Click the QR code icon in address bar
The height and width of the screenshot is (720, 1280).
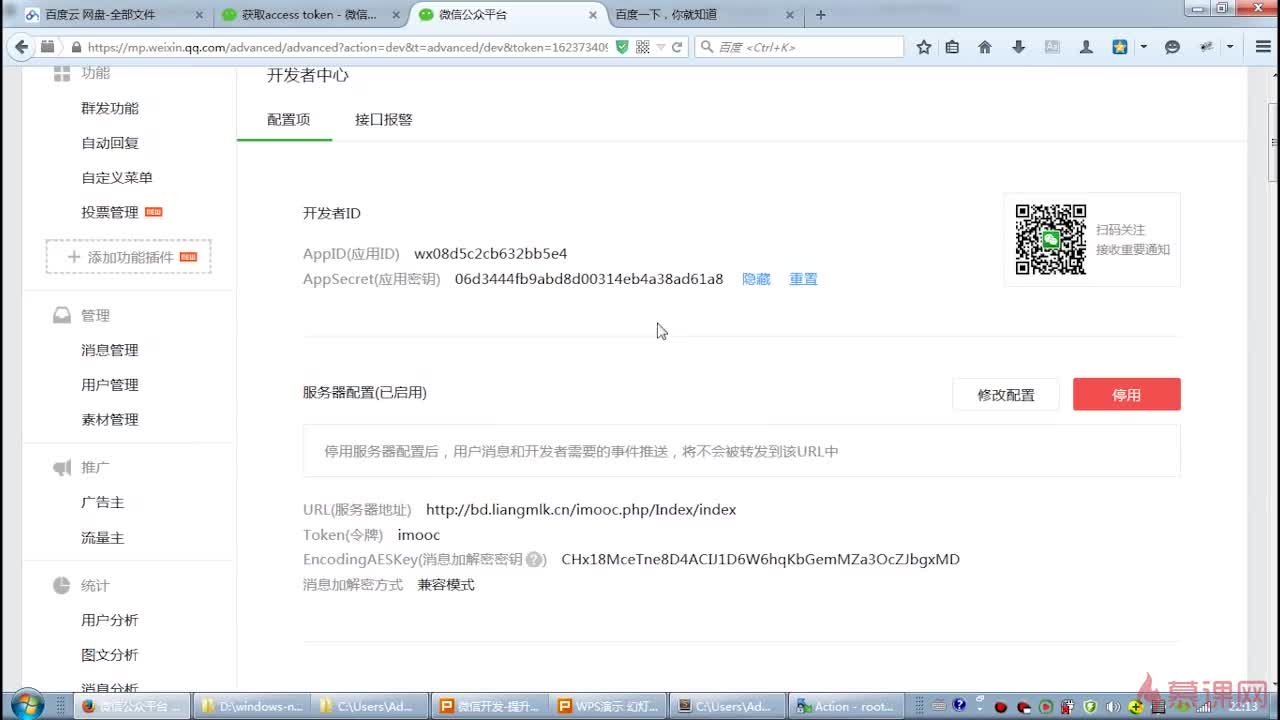pos(642,47)
